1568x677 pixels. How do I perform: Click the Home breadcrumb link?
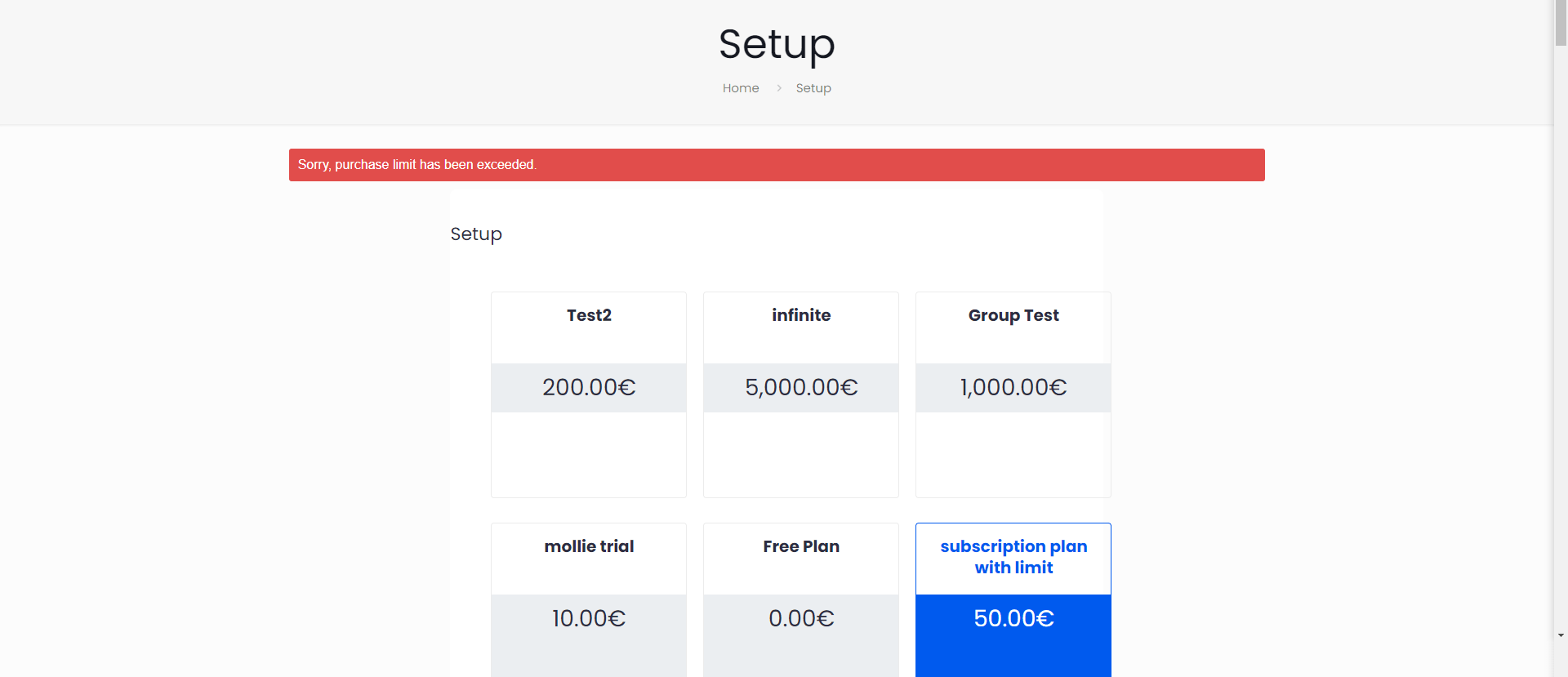tap(740, 88)
